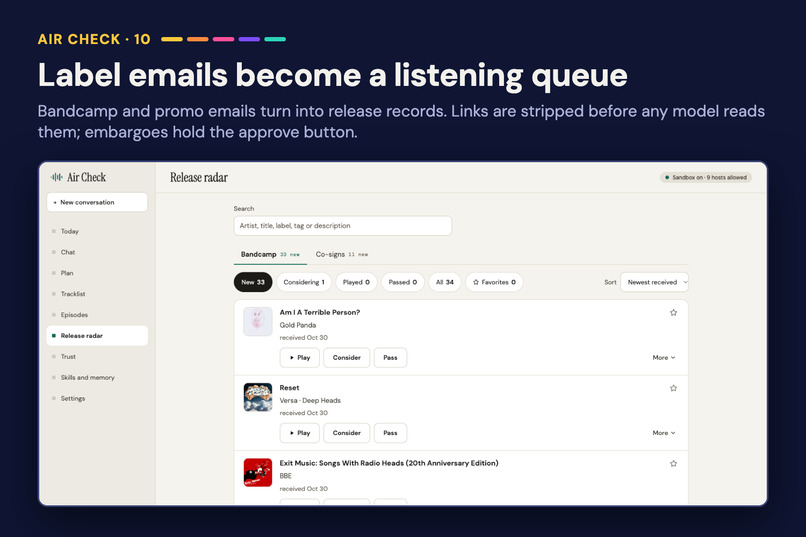This screenshot has height=537, width=806.
Task: Favorite the Reset release star
Action: (x=673, y=388)
